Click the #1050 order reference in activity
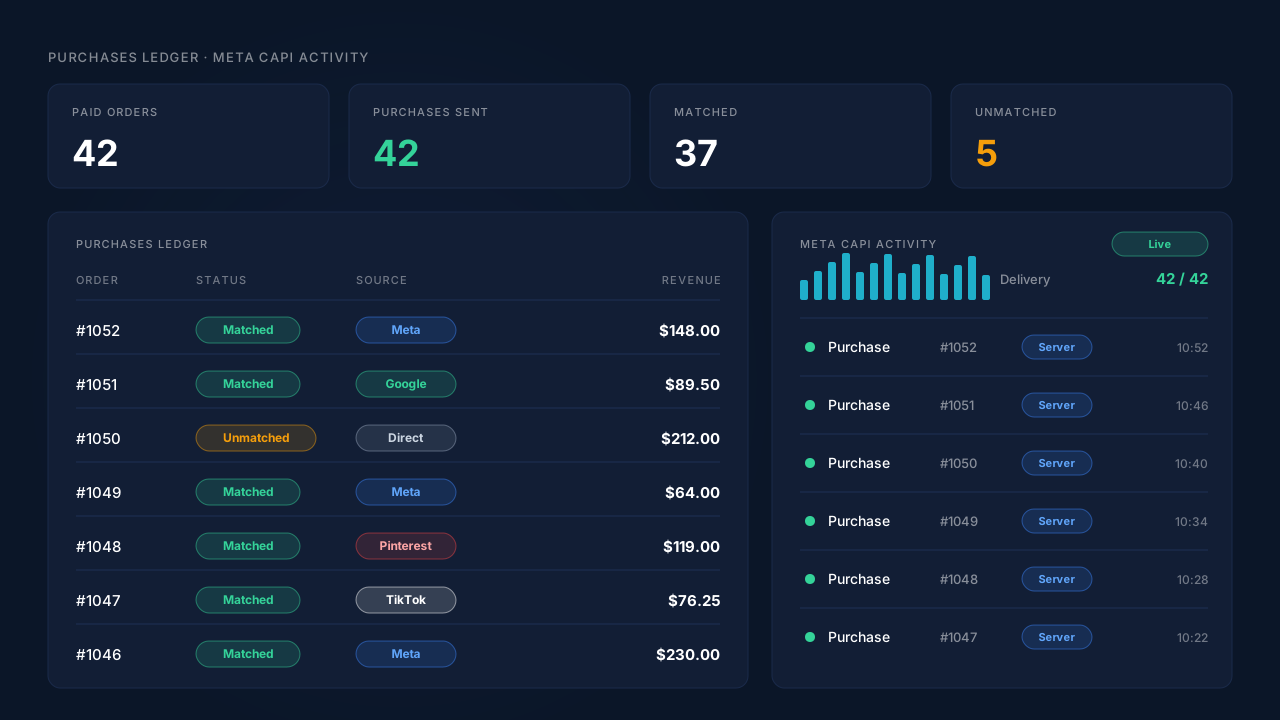The image size is (1280, 720). [x=958, y=463]
